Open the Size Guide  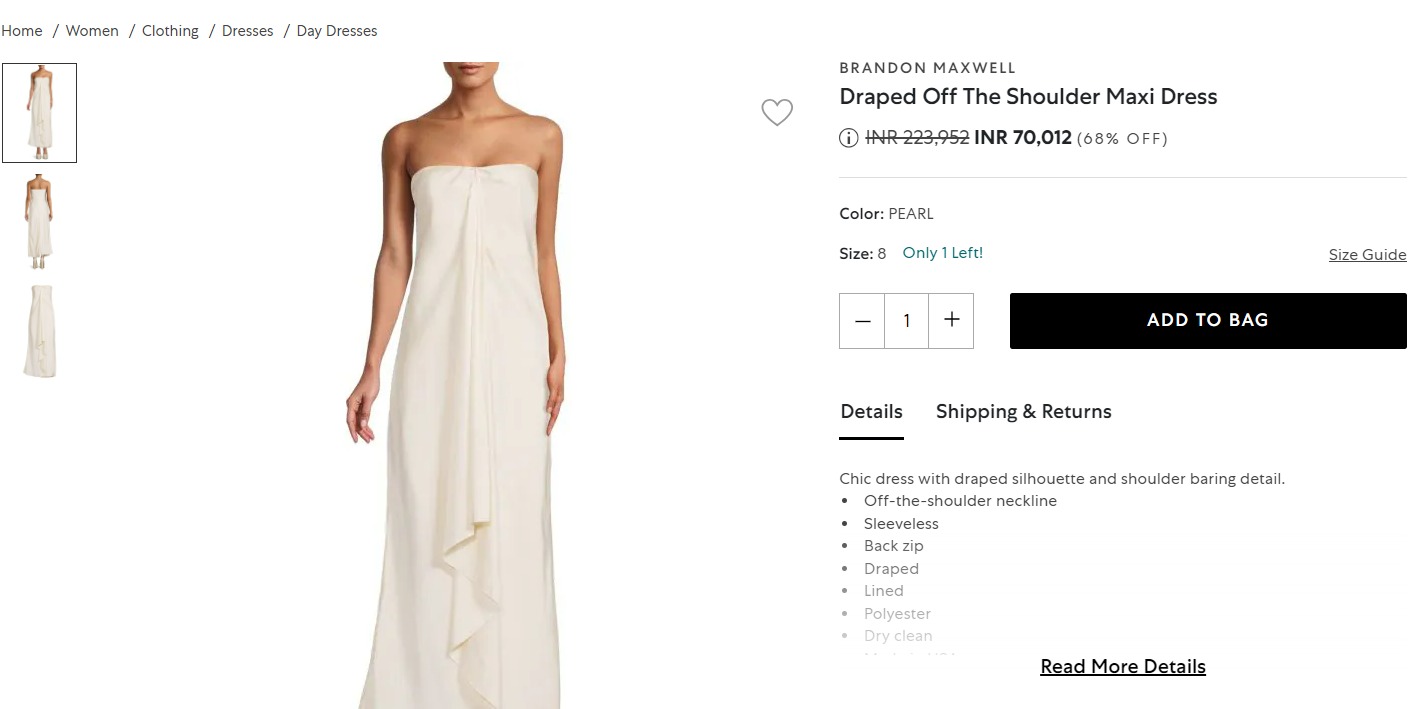click(1367, 254)
